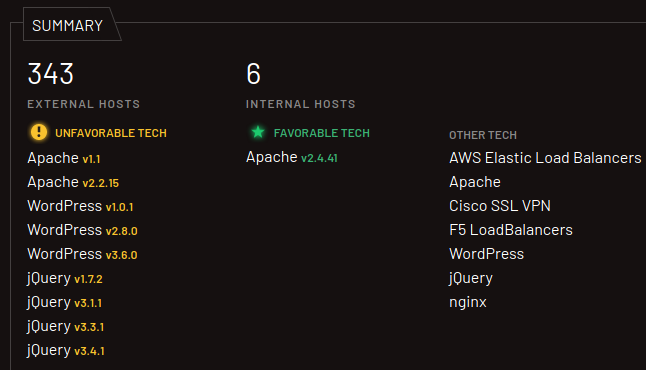Screen dimensions: 646x370
Task: Click Apache v1.1 in unfavorable tech
Action: tap(64, 158)
